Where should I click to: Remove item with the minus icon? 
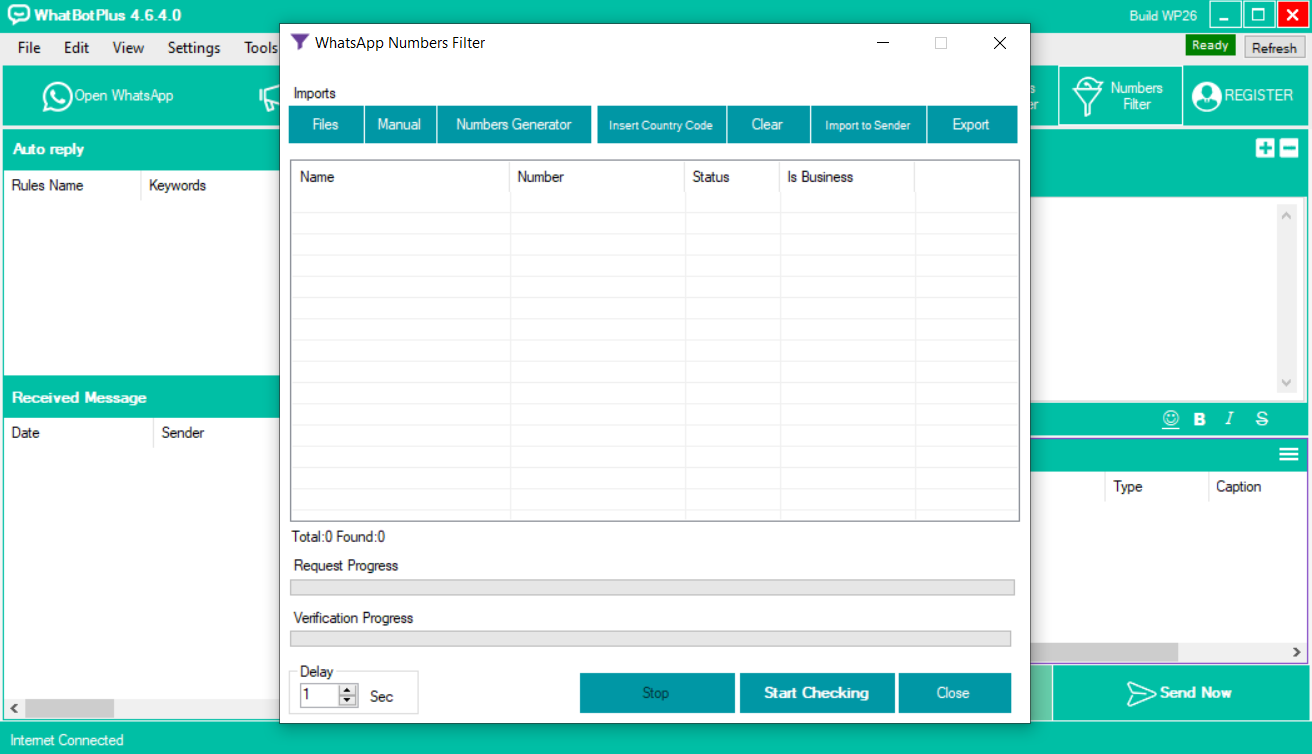(x=1289, y=148)
